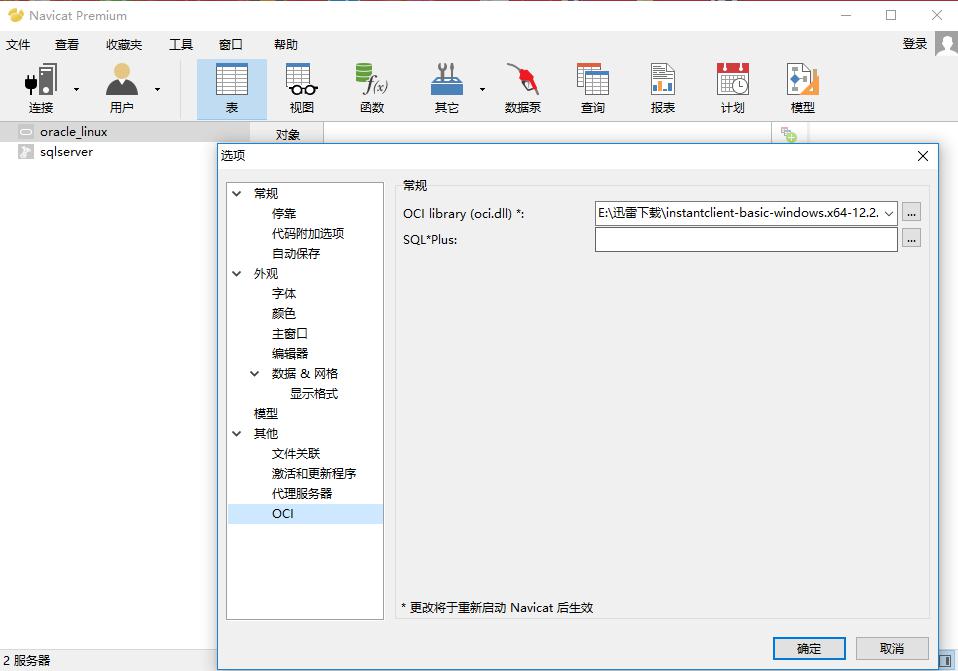Open the 模型 (Model) toolbar icon

click(x=803, y=89)
